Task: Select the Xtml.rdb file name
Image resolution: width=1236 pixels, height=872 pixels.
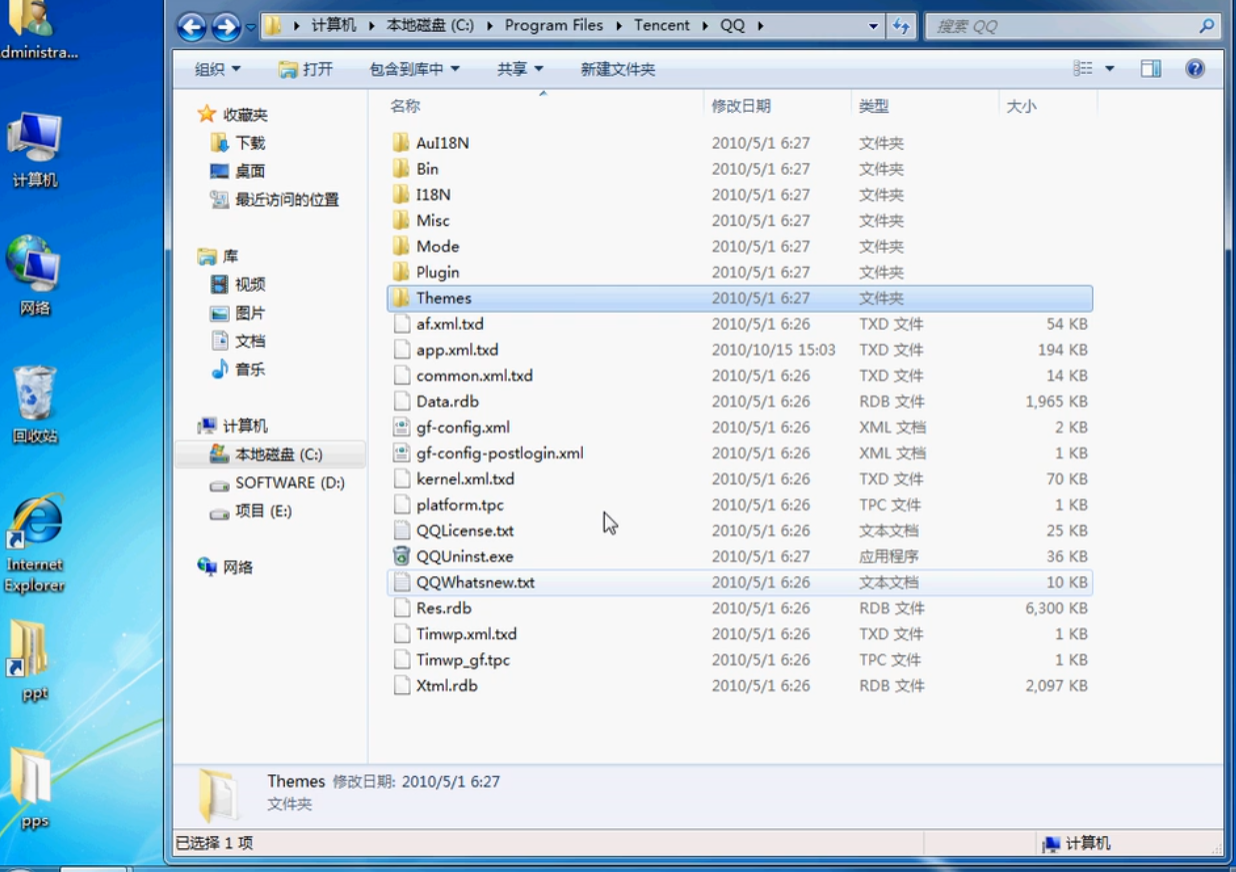Action: click(447, 686)
